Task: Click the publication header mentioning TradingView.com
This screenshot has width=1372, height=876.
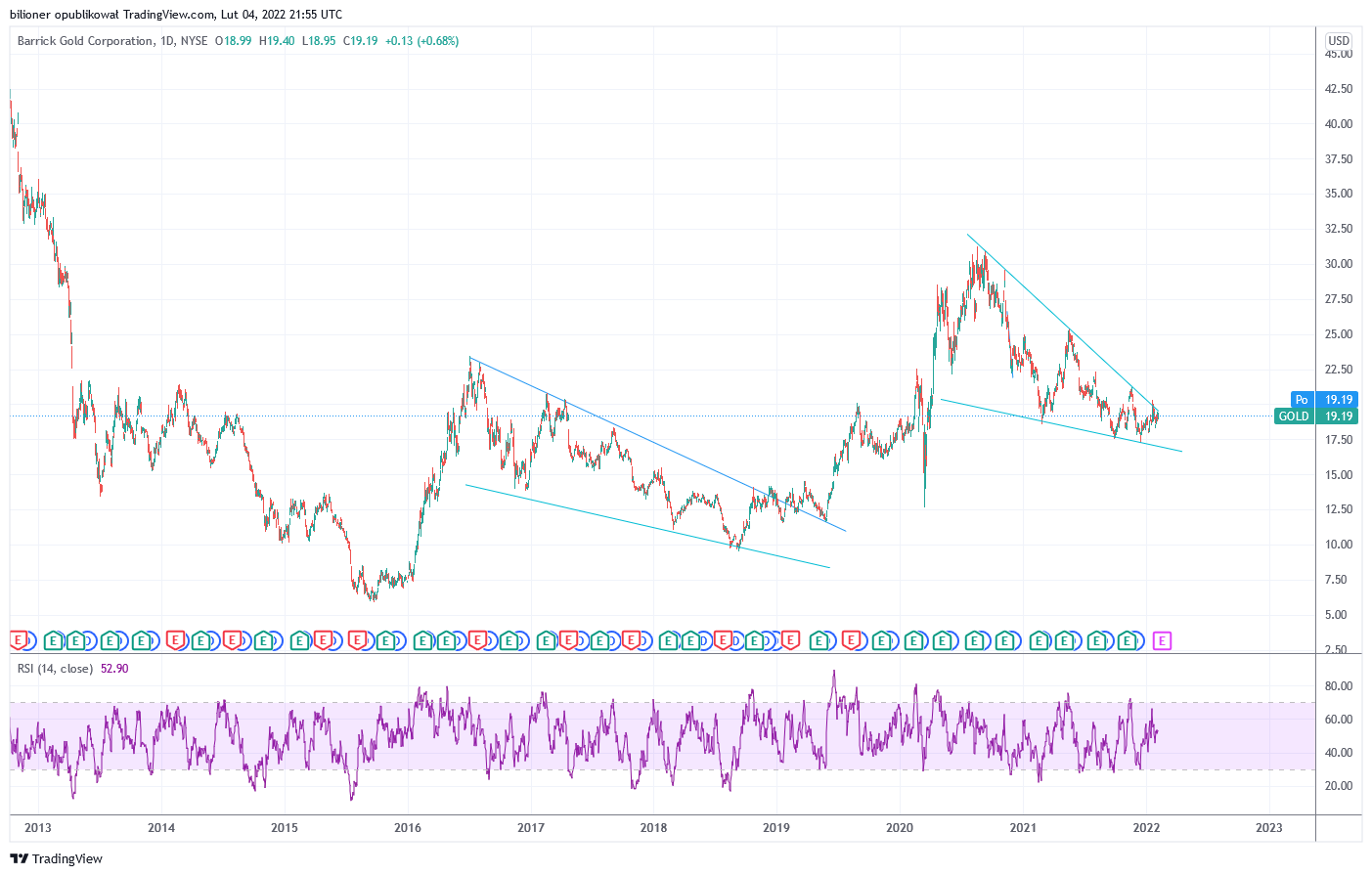Action: tap(176, 15)
